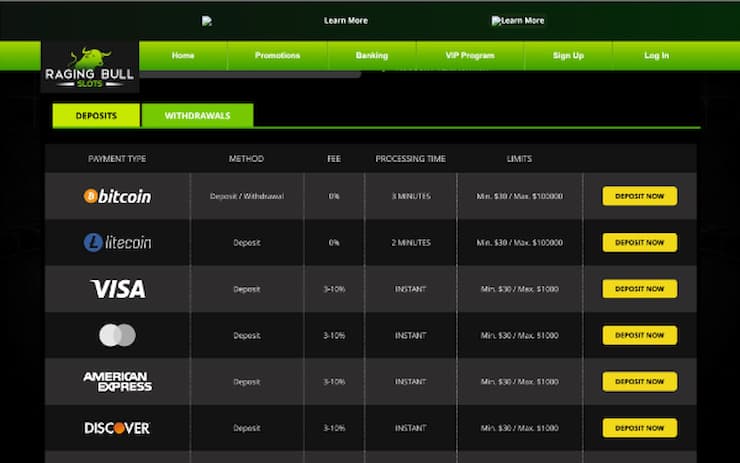Click Deposit Now for American Express
Image resolution: width=740 pixels, height=463 pixels.
[x=639, y=381]
